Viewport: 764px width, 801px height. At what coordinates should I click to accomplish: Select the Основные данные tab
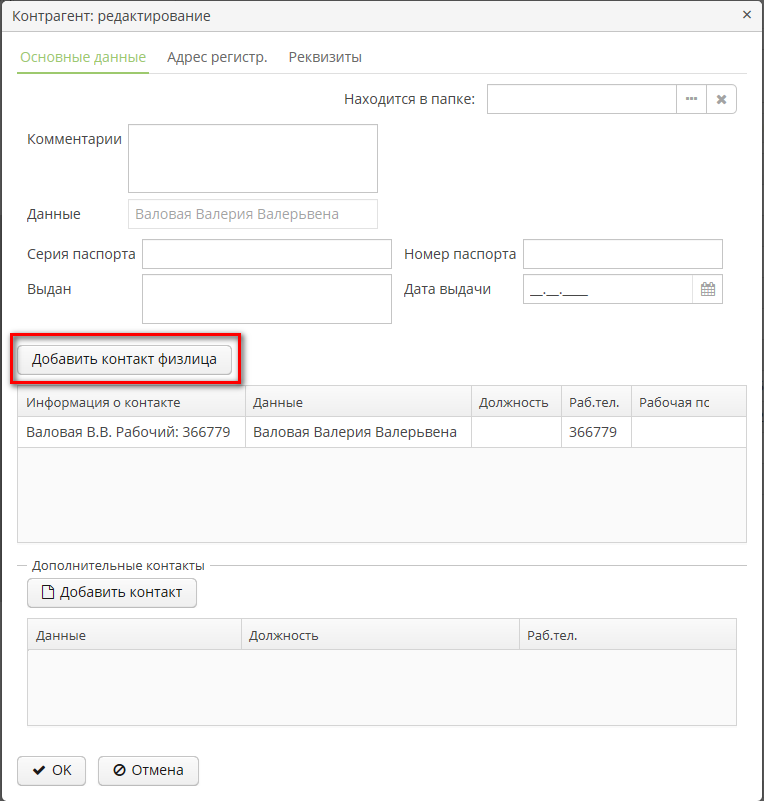[83, 57]
